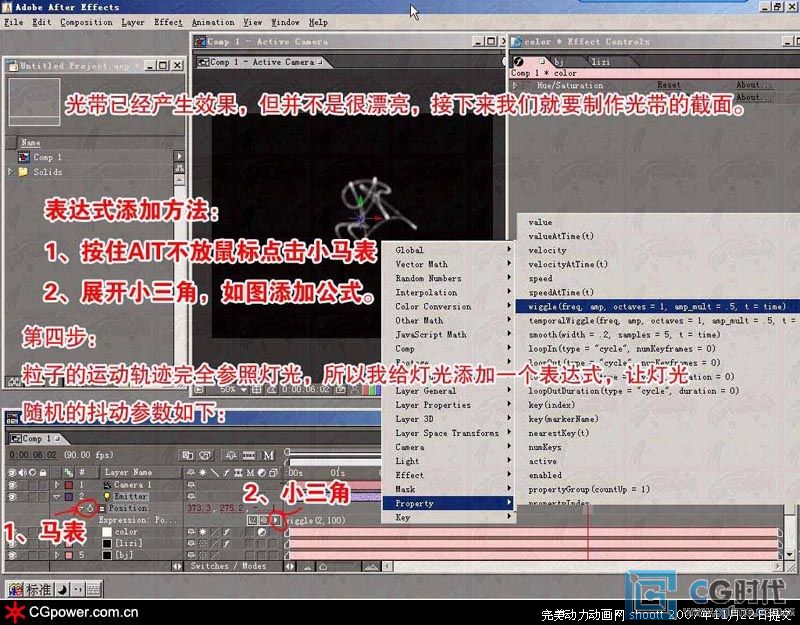
Task: Click the moon icon in input method bar
Action: (x=62, y=590)
